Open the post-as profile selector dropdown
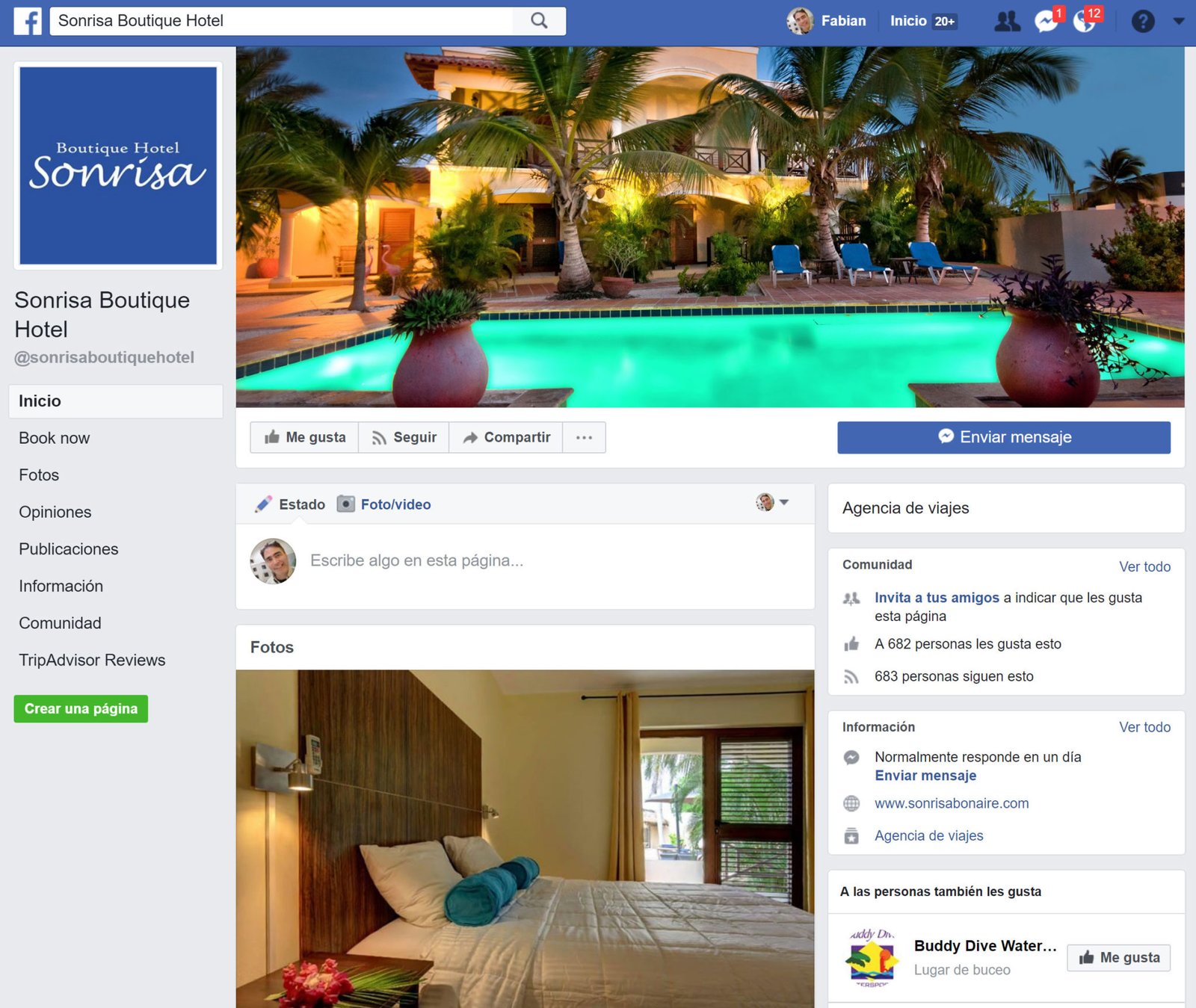The image size is (1196, 1008). (772, 502)
